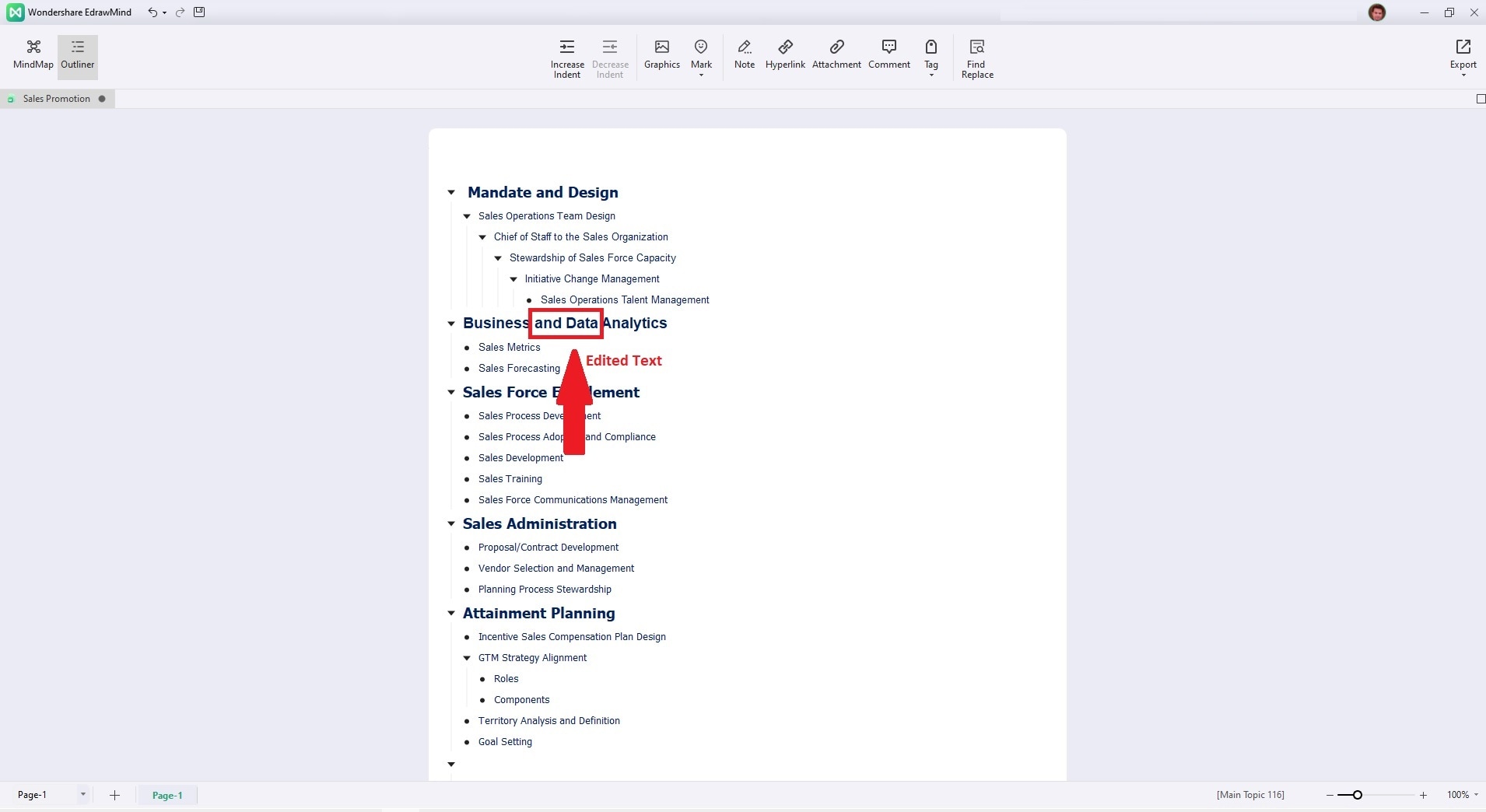The width and height of the screenshot is (1486, 812).
Task: Open the undo history dropdown arrow
Action: [164, 12]
